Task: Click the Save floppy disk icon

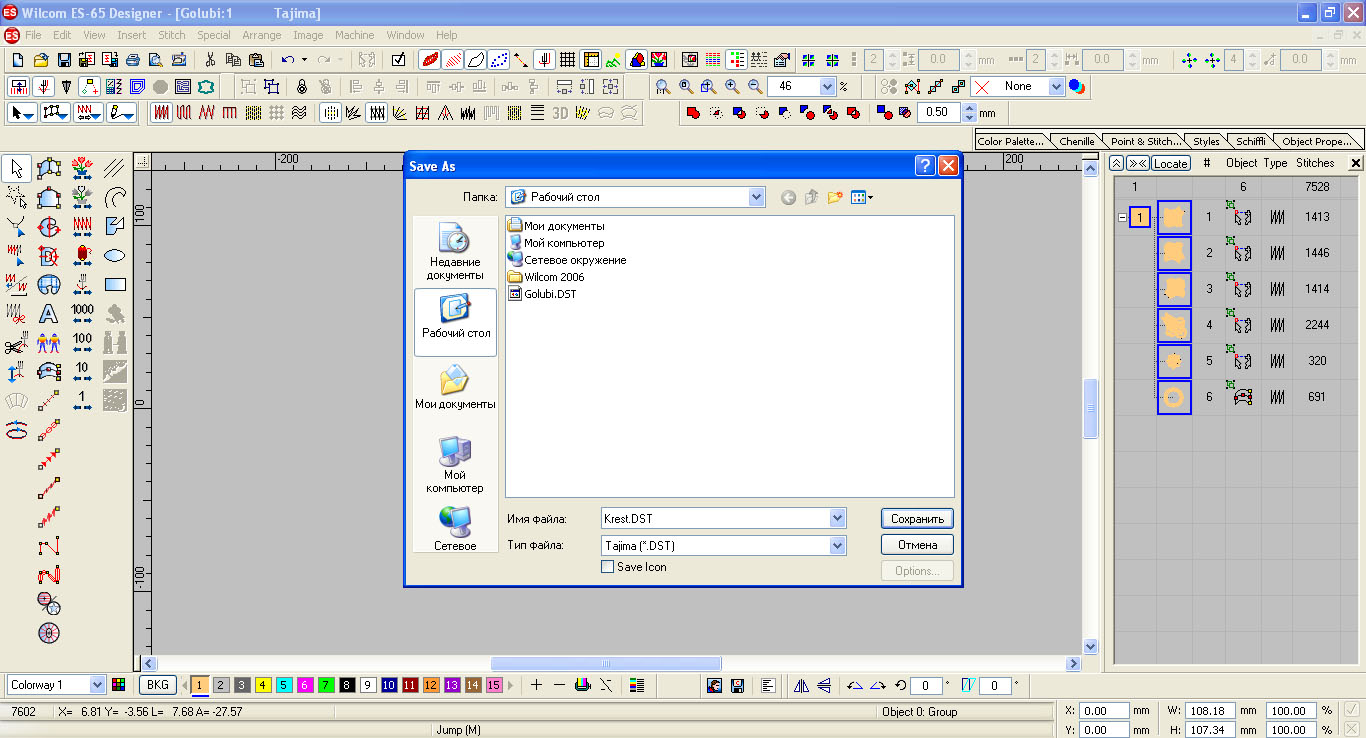Action: (x=64, y=60)
